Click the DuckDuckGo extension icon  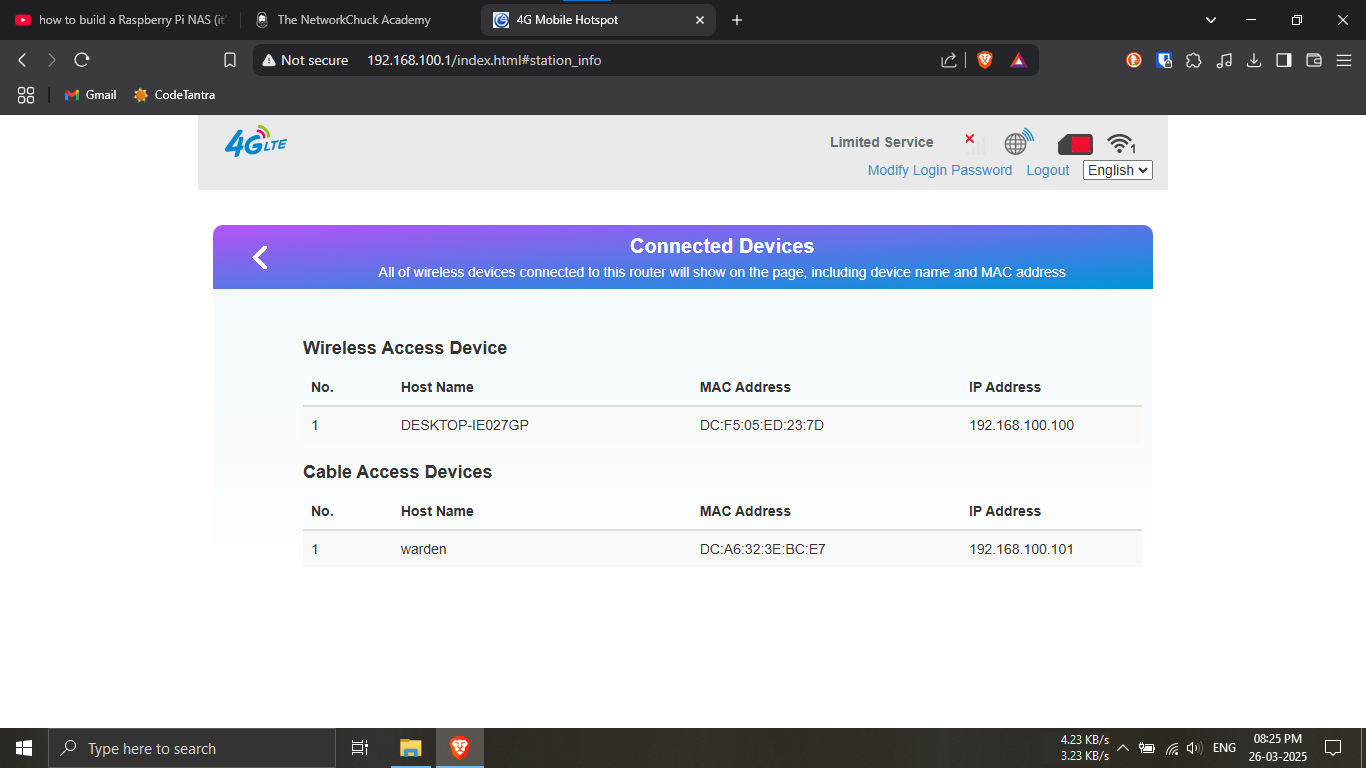pos(1134,60)
